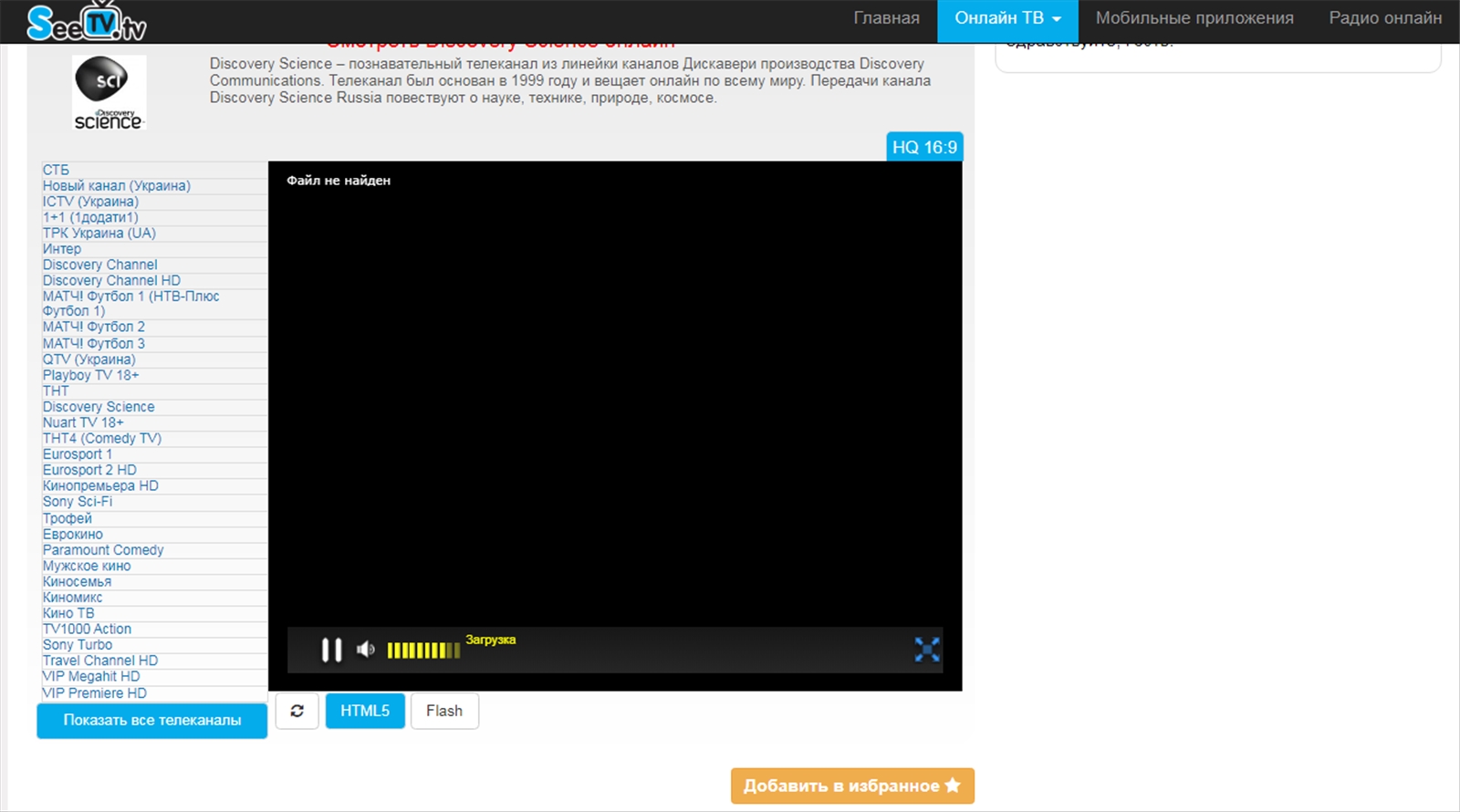Viewport: 1460px width, 812px height.
Task: Go to Радио онлайн page
Action: (x=1384, y=18)
